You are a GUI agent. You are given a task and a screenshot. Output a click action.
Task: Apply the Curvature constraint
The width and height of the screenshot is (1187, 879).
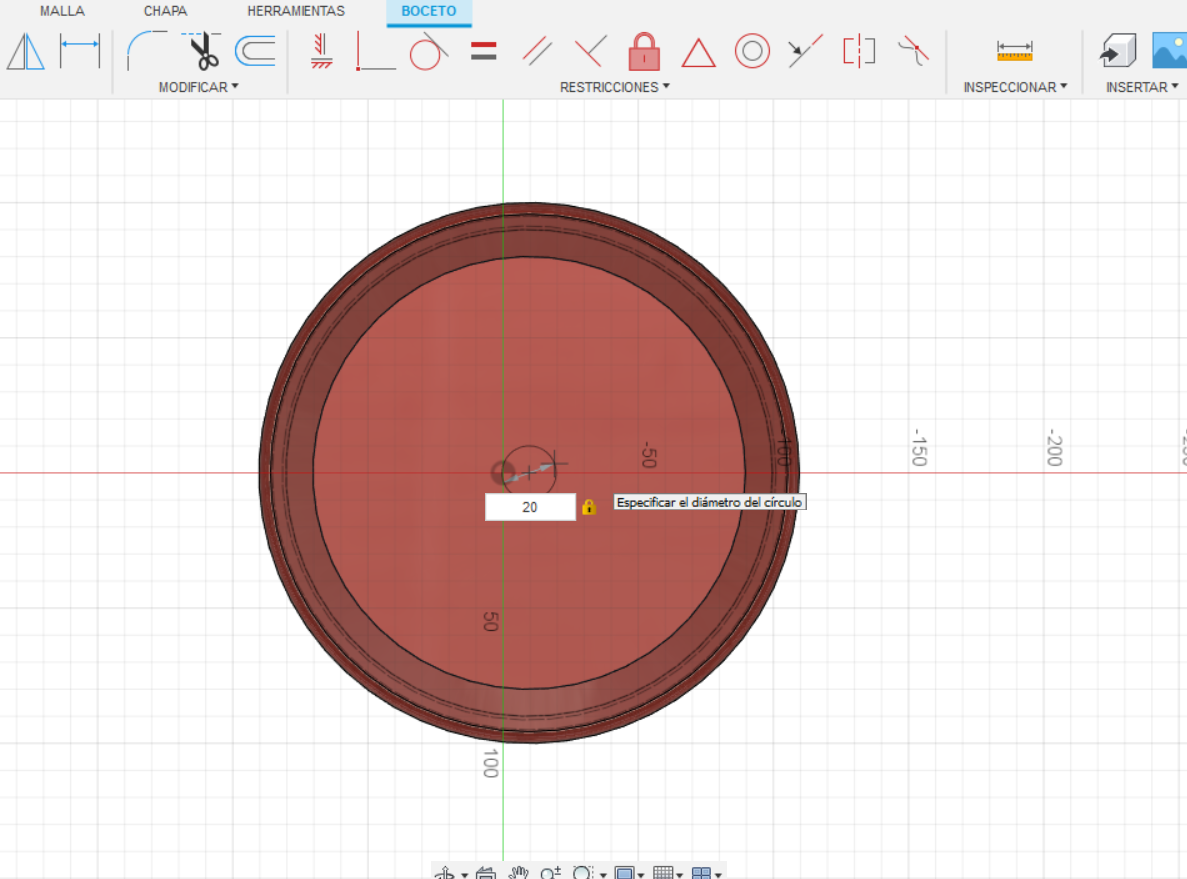click(x=913, y=51)
